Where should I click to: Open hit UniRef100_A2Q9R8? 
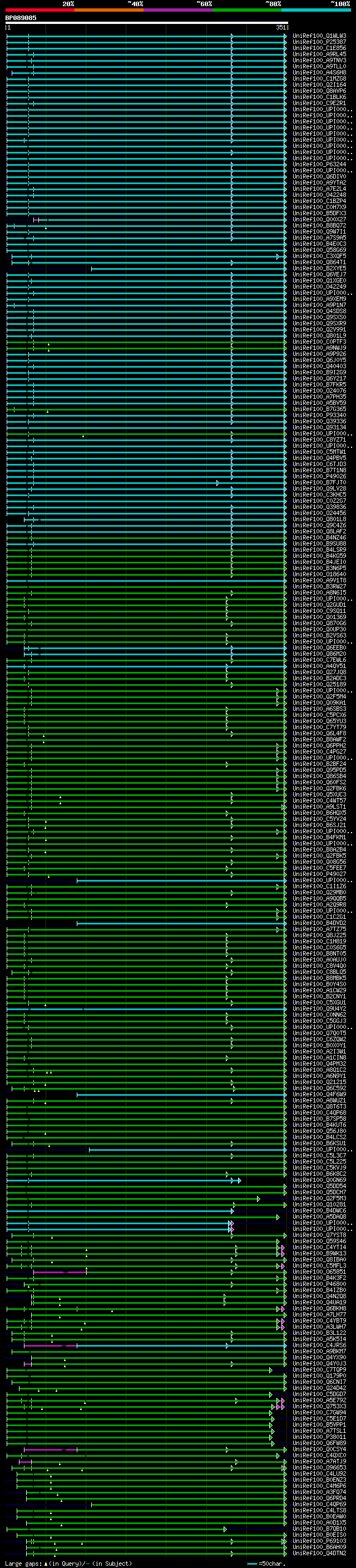tap(319, 904)
